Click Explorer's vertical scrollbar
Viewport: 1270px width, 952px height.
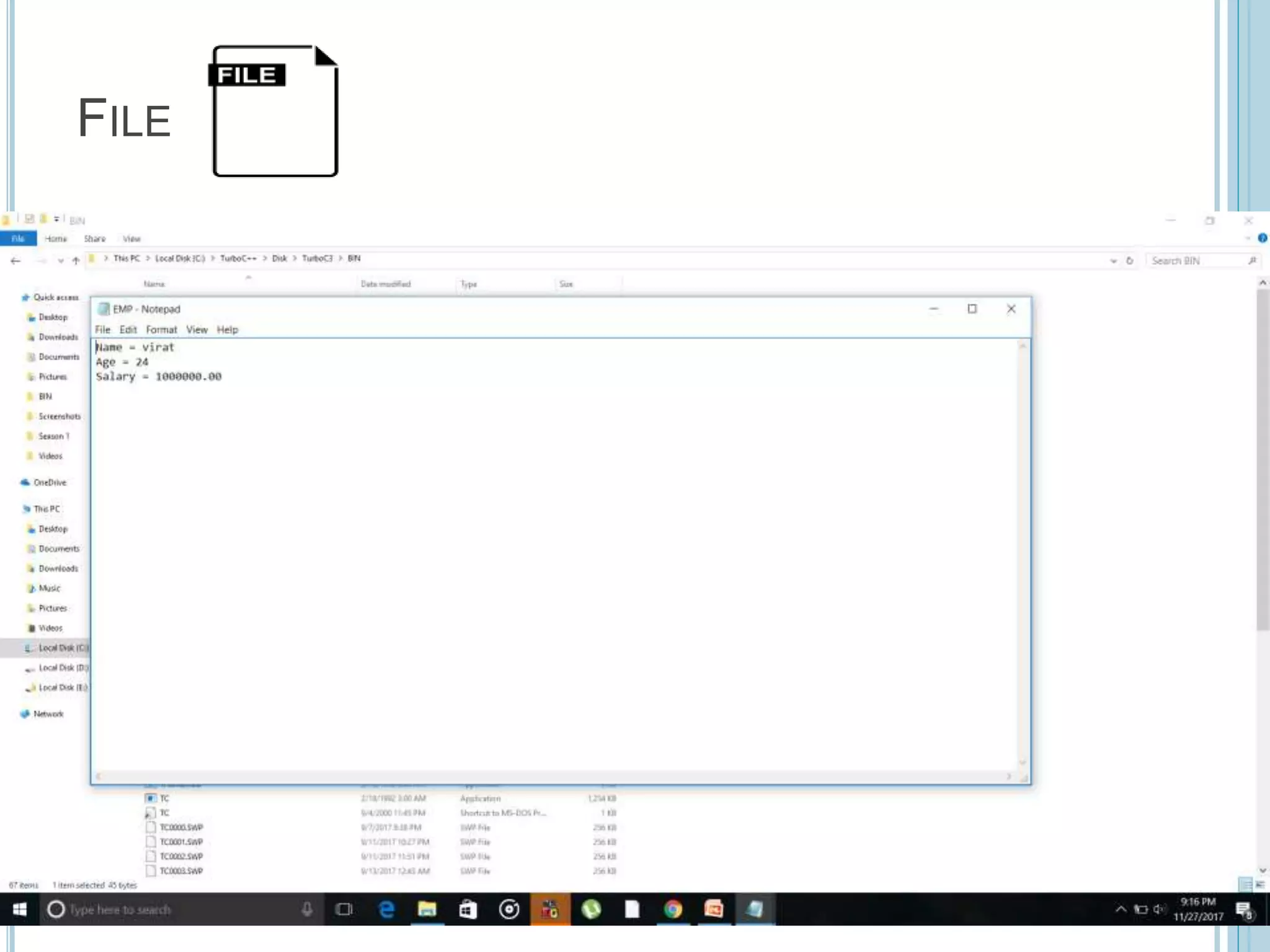[x=1263, y=459]
